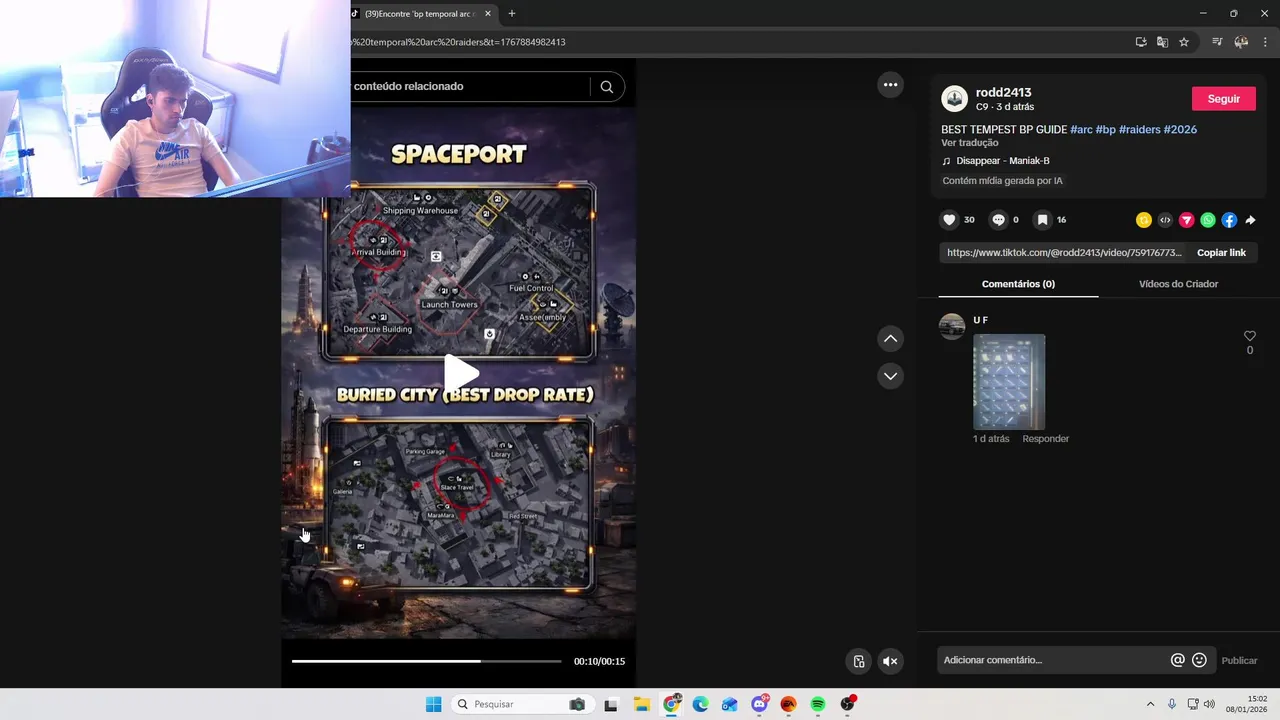
Task: Click the browser address bar
Action: coord(740,42)
